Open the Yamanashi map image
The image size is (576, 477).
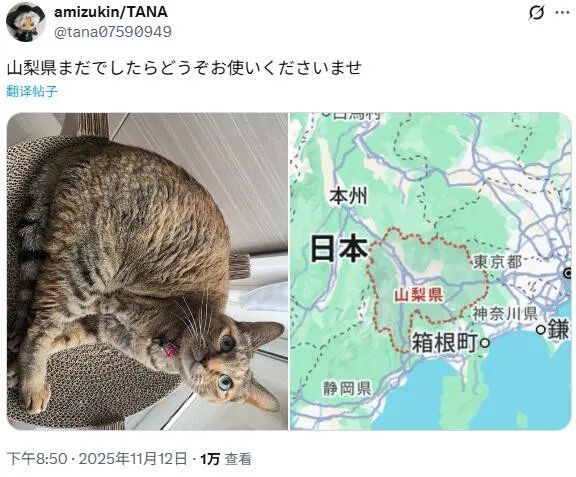pyautogui.click(x=431, y=271)
